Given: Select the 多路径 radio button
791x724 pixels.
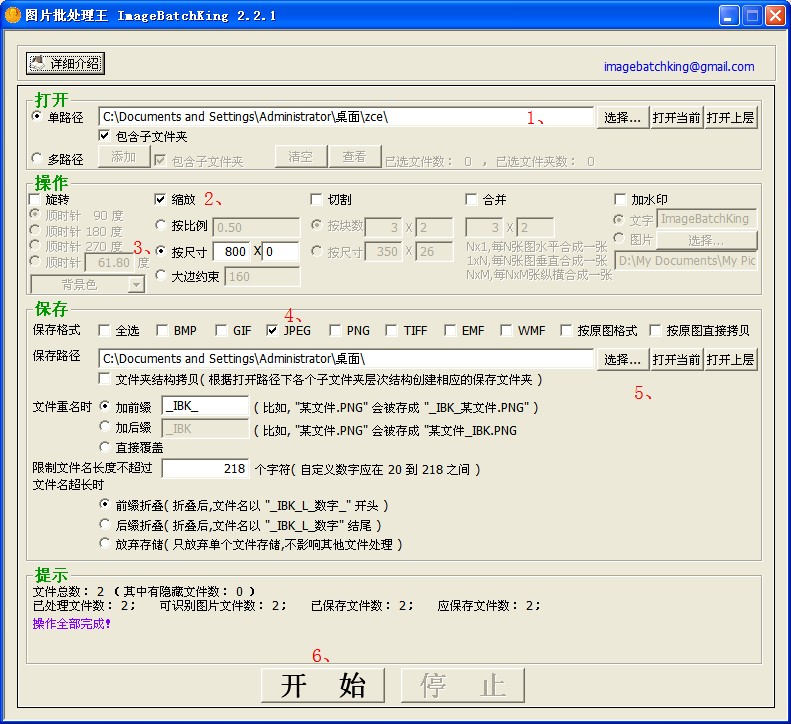Looking at the screenshot, I should pyautogui.click(x=38, y=158).
